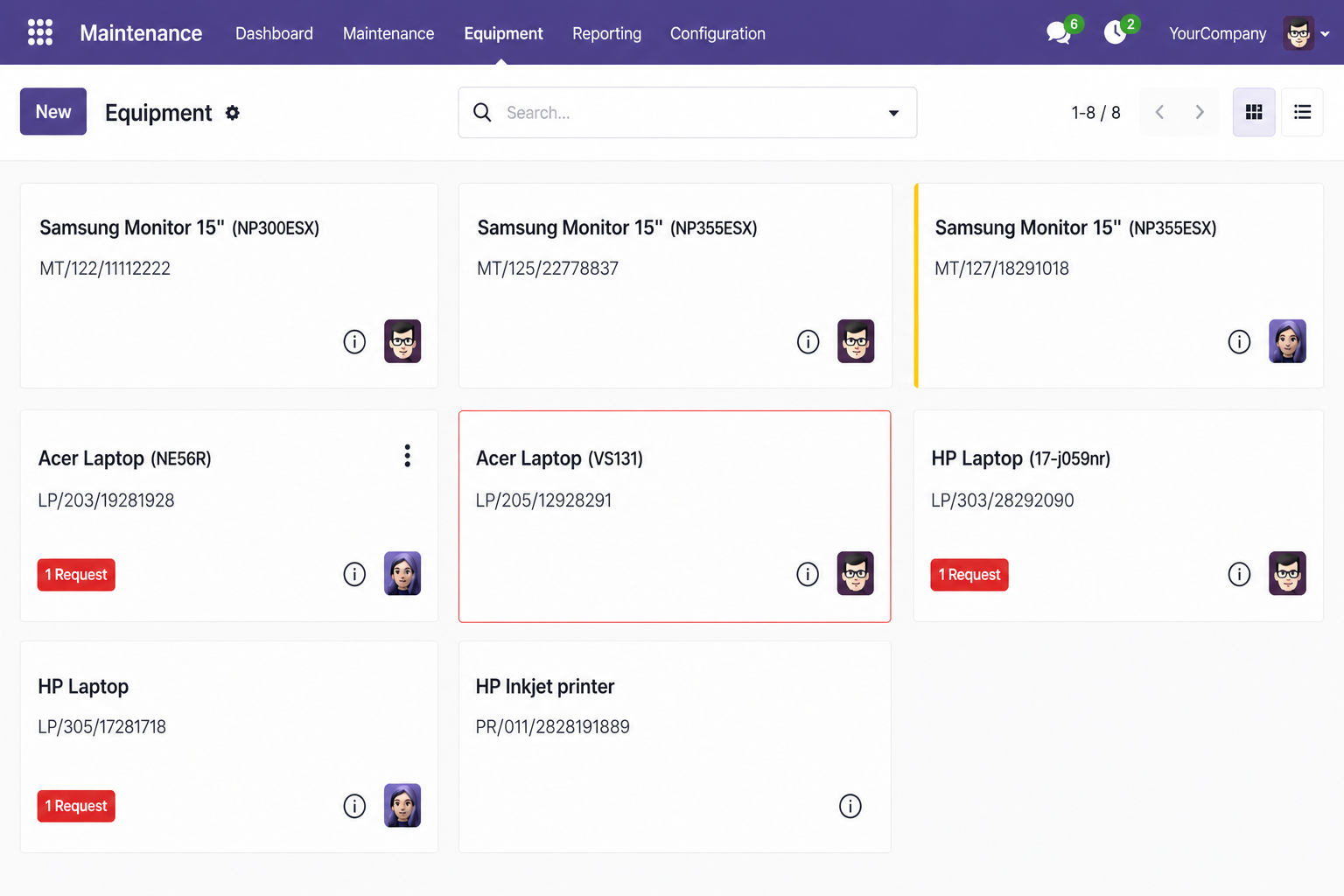Click avatar on Acer Laptop VS131 card

856,573
